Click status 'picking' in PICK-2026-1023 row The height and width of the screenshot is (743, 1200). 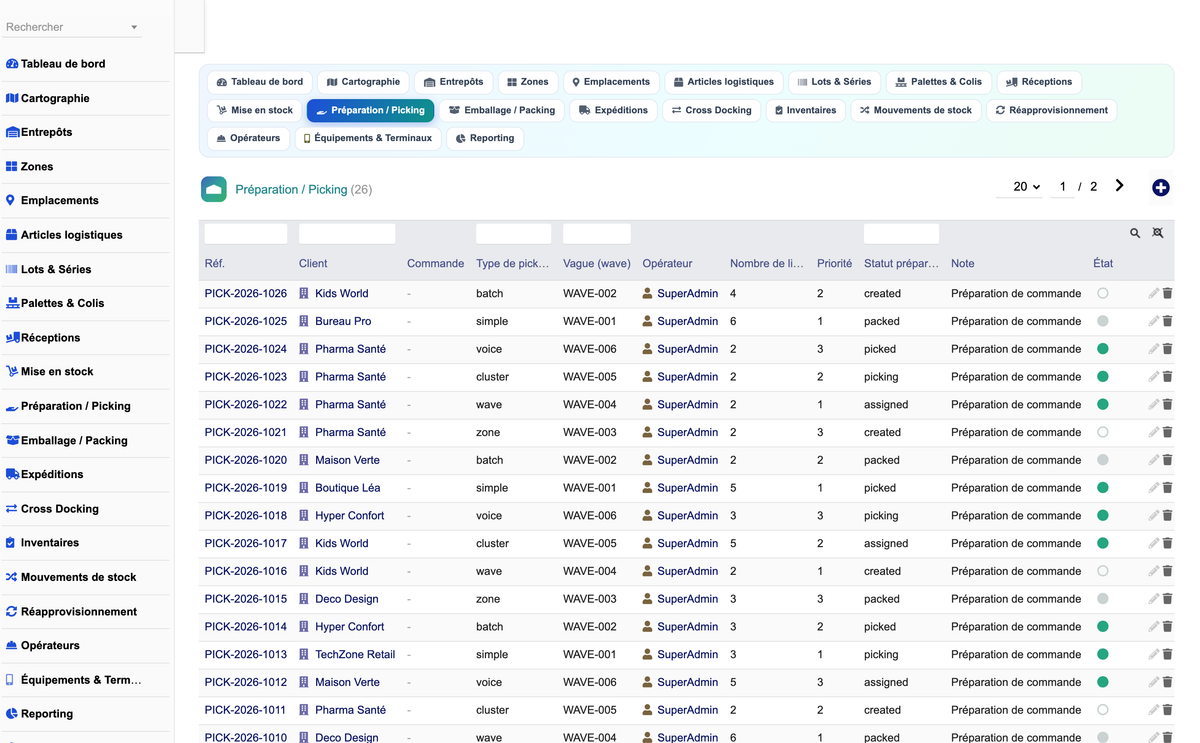[x=881, y=377]
